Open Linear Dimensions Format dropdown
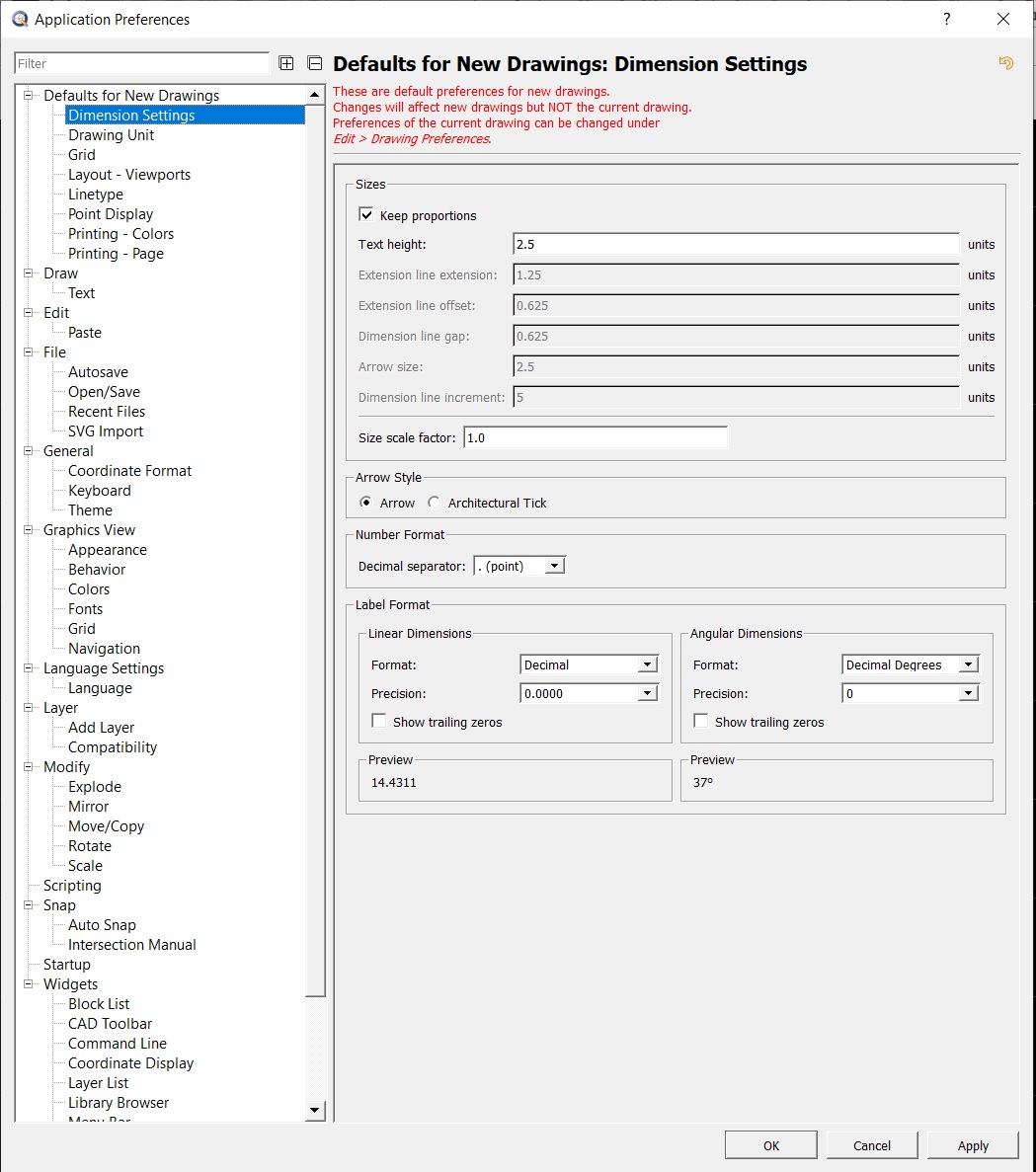This screenshot has height=1172, width=1036. coord(589,664)
